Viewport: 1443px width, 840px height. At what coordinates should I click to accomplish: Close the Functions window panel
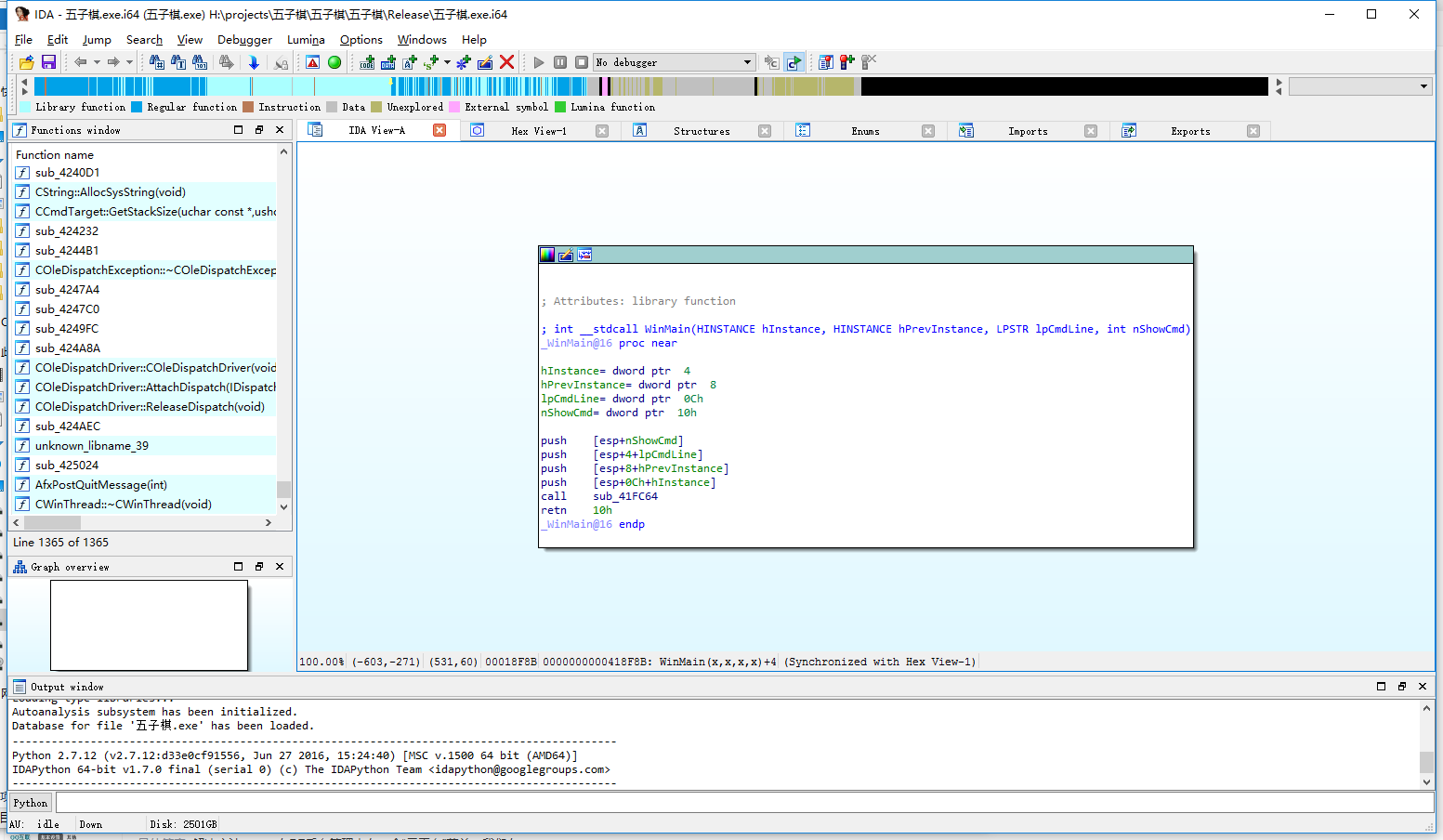click(280, 130)
